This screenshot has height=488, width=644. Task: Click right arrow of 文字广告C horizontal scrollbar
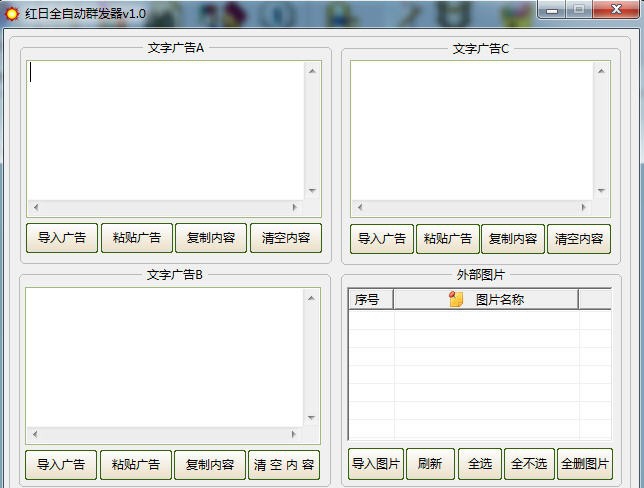[x=584, y=207]
